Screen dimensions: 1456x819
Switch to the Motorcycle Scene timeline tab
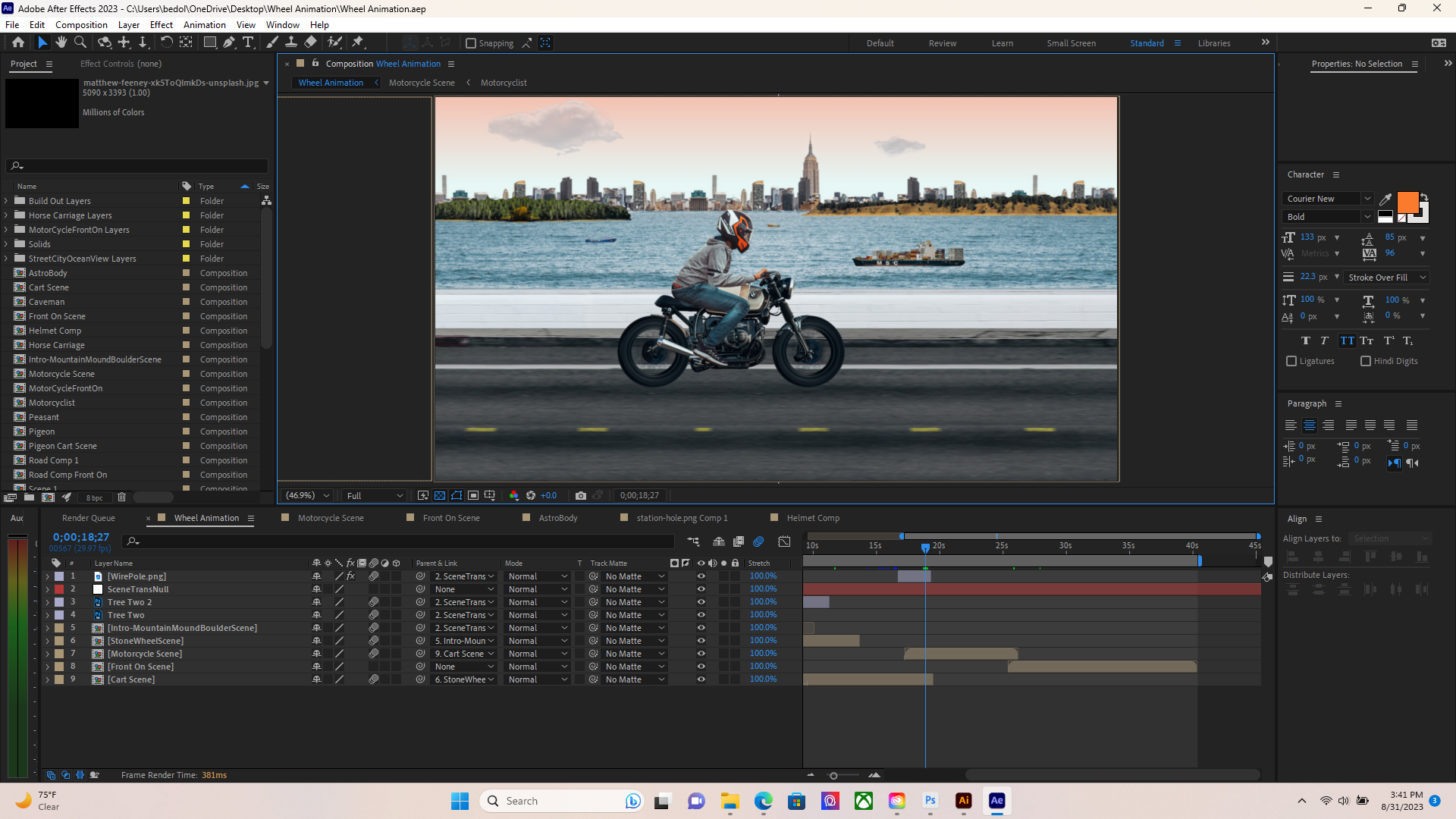[331, 518]
